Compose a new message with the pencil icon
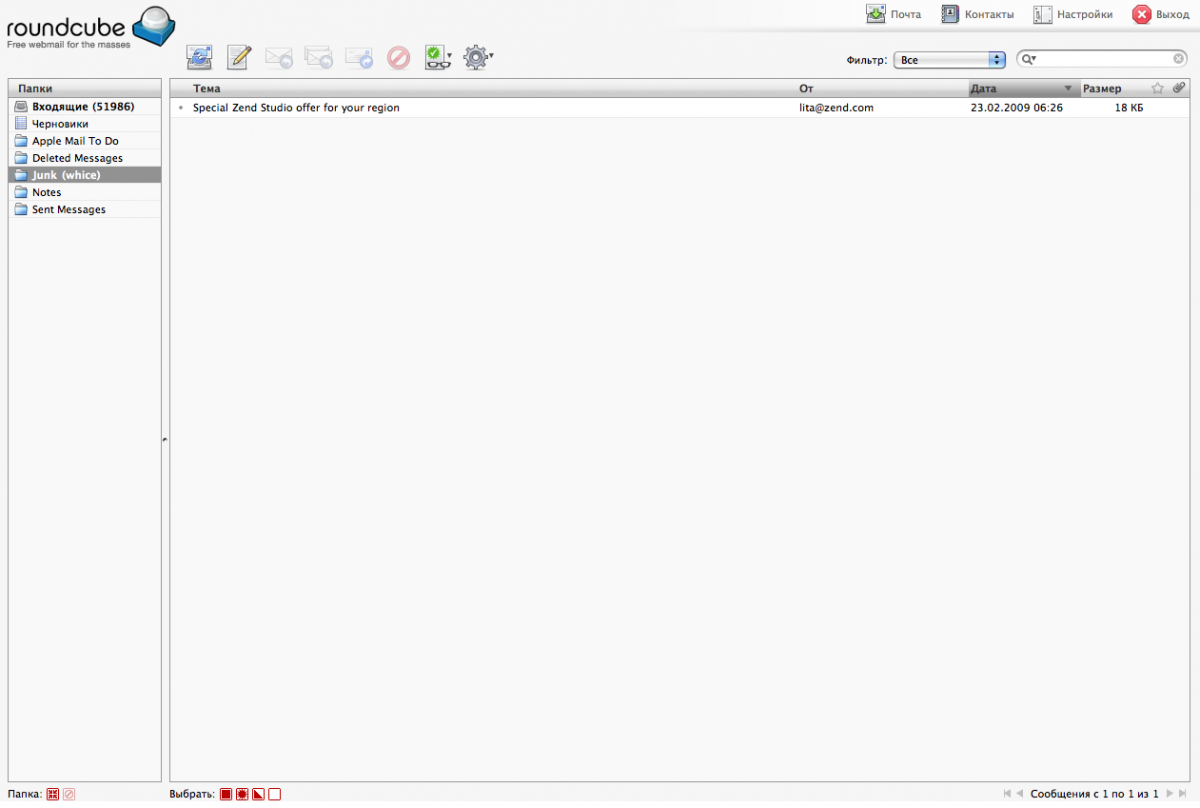The image size is (1200, 808). click(239, 58)
